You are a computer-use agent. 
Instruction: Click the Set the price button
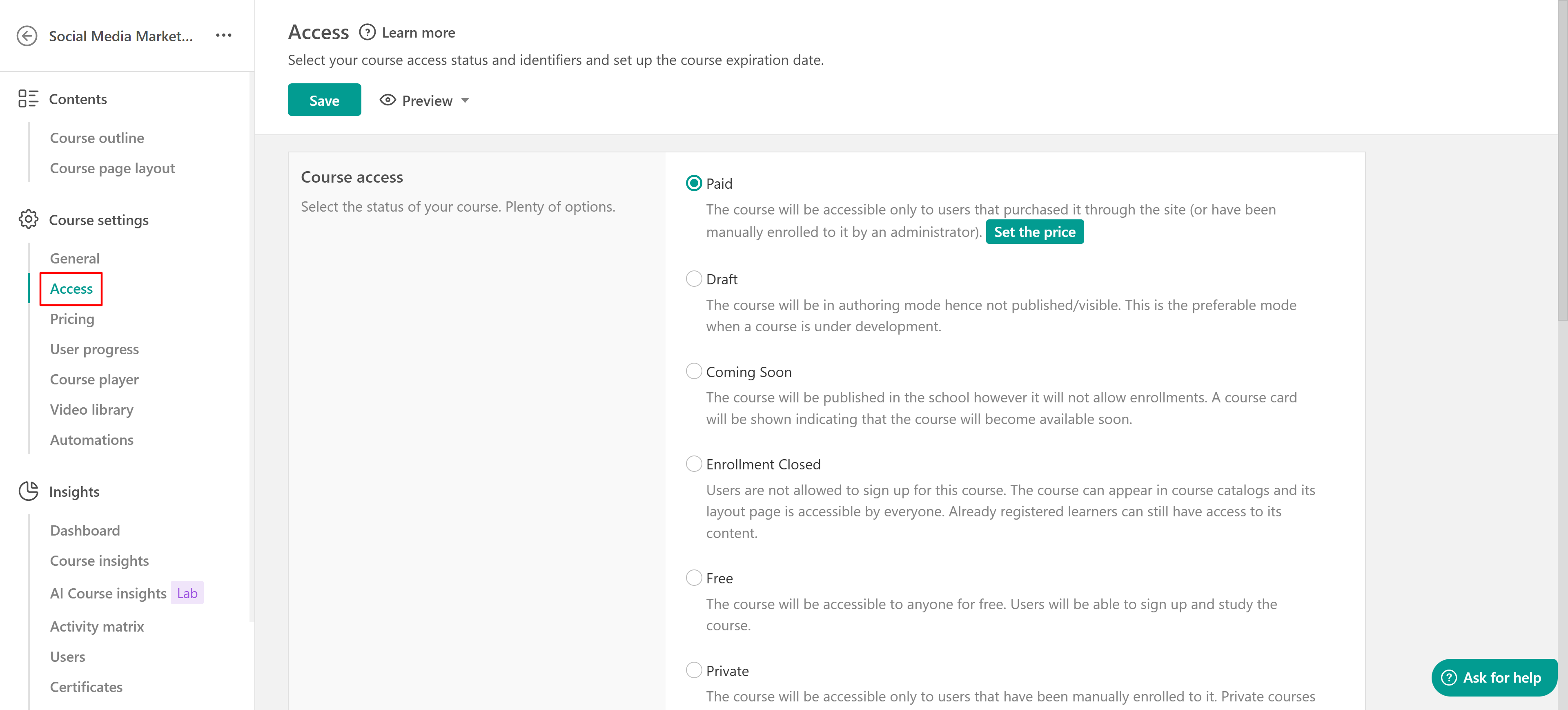click(x=1034, y=232)
